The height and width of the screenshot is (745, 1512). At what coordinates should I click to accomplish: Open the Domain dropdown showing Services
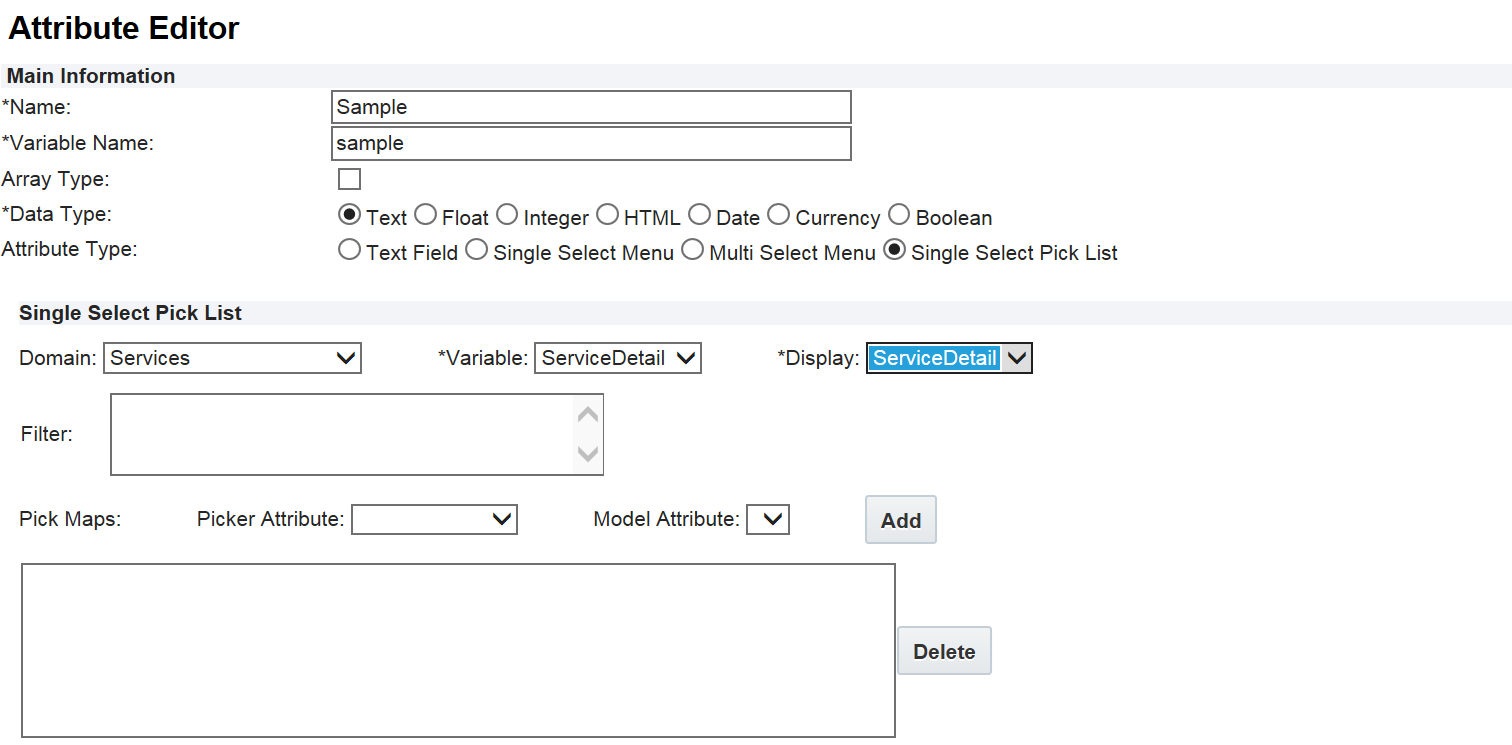coord(232,358)
